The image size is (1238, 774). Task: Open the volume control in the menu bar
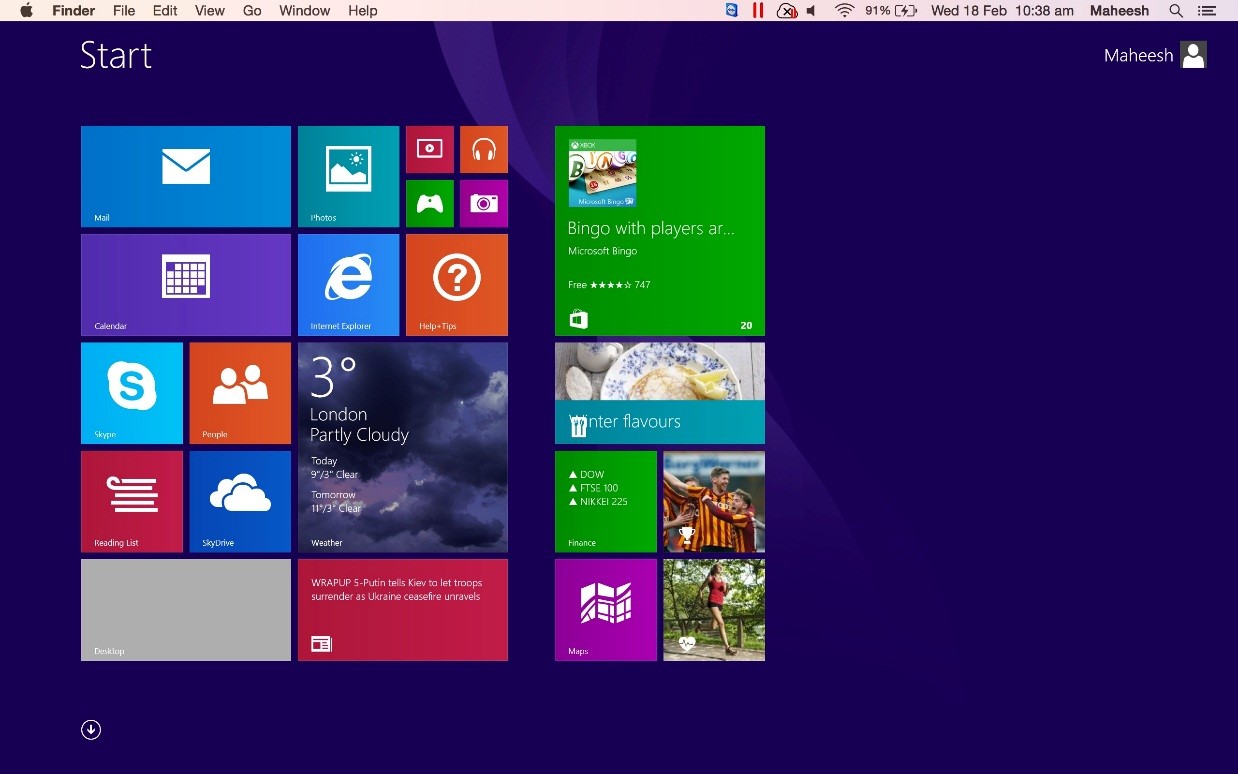811,11
